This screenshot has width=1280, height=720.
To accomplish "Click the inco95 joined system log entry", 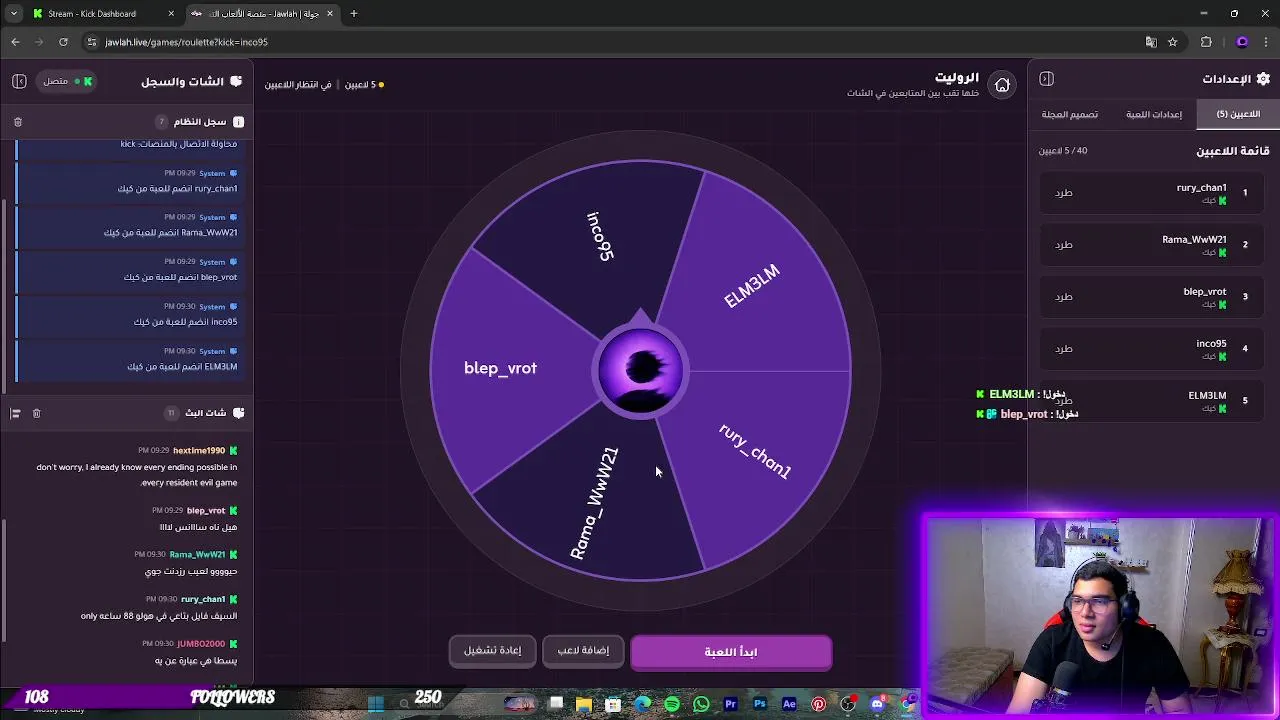I will [x=130, y=314].
